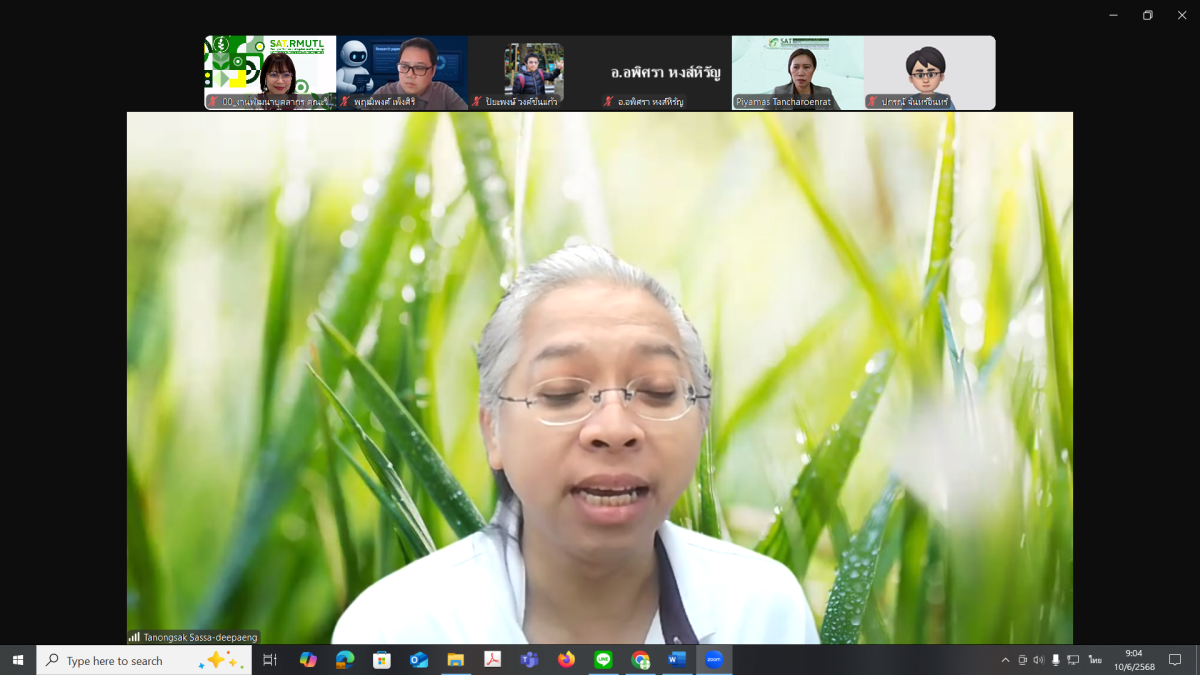Click the active Zoom taskbar icon

tap(714, 660)
